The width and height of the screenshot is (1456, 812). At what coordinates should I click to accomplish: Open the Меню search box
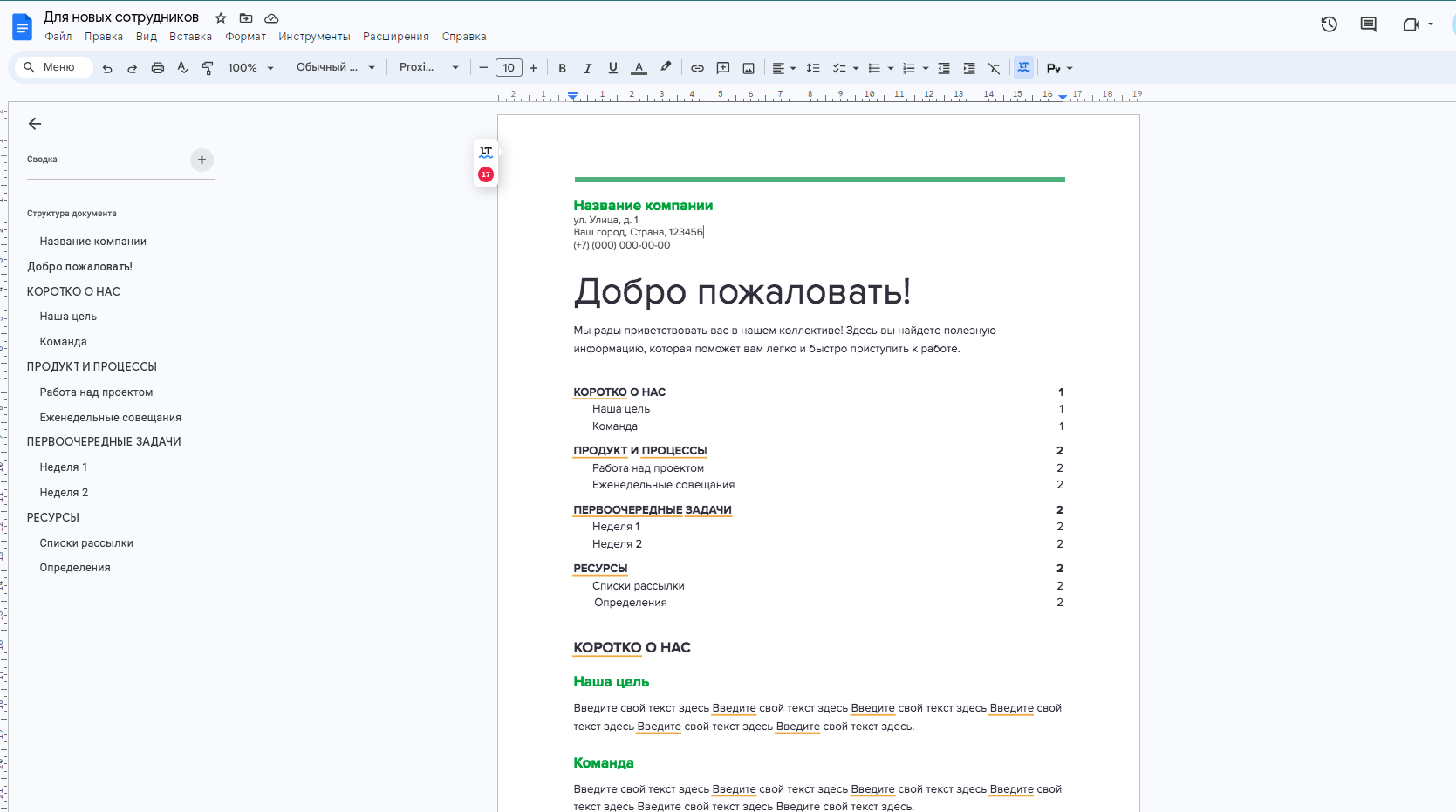(x=53, y=67)
